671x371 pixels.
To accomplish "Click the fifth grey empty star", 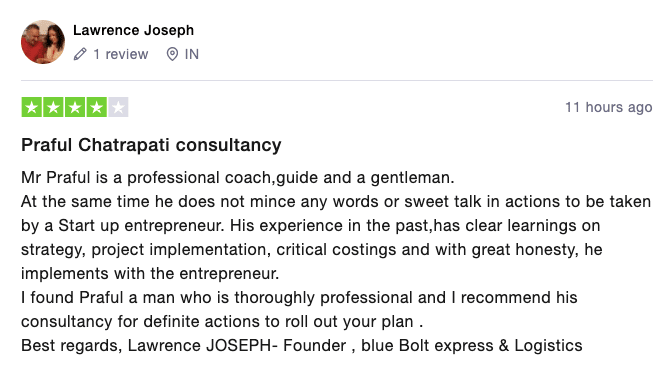I will (x=119, y=107).
